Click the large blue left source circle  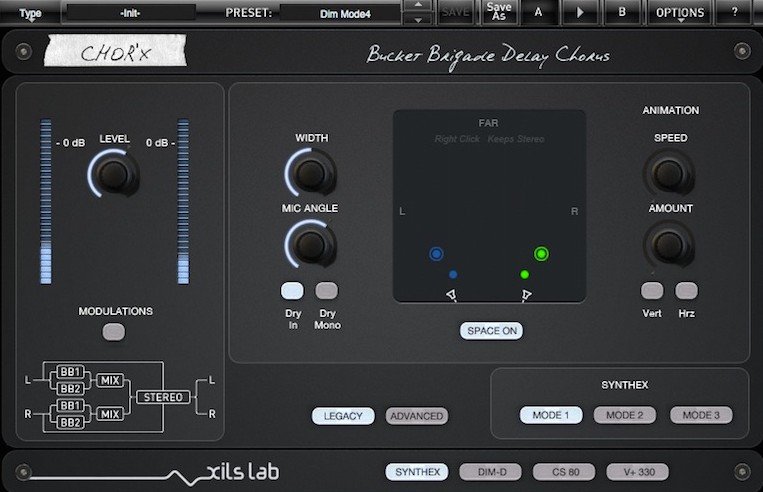pyautogui.click(x=436, y=254)
